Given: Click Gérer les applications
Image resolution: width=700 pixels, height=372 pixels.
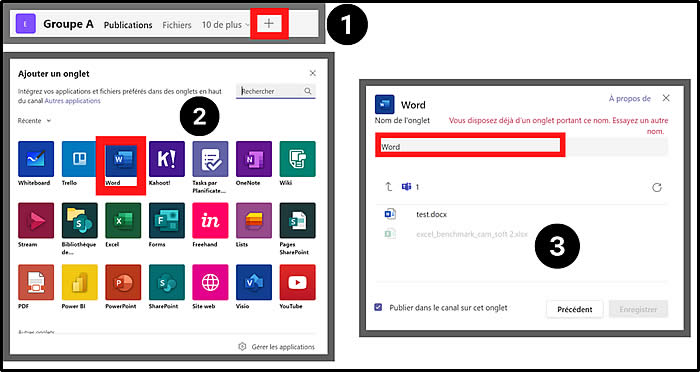Looking at the screenshot, I should click(277, 347).
